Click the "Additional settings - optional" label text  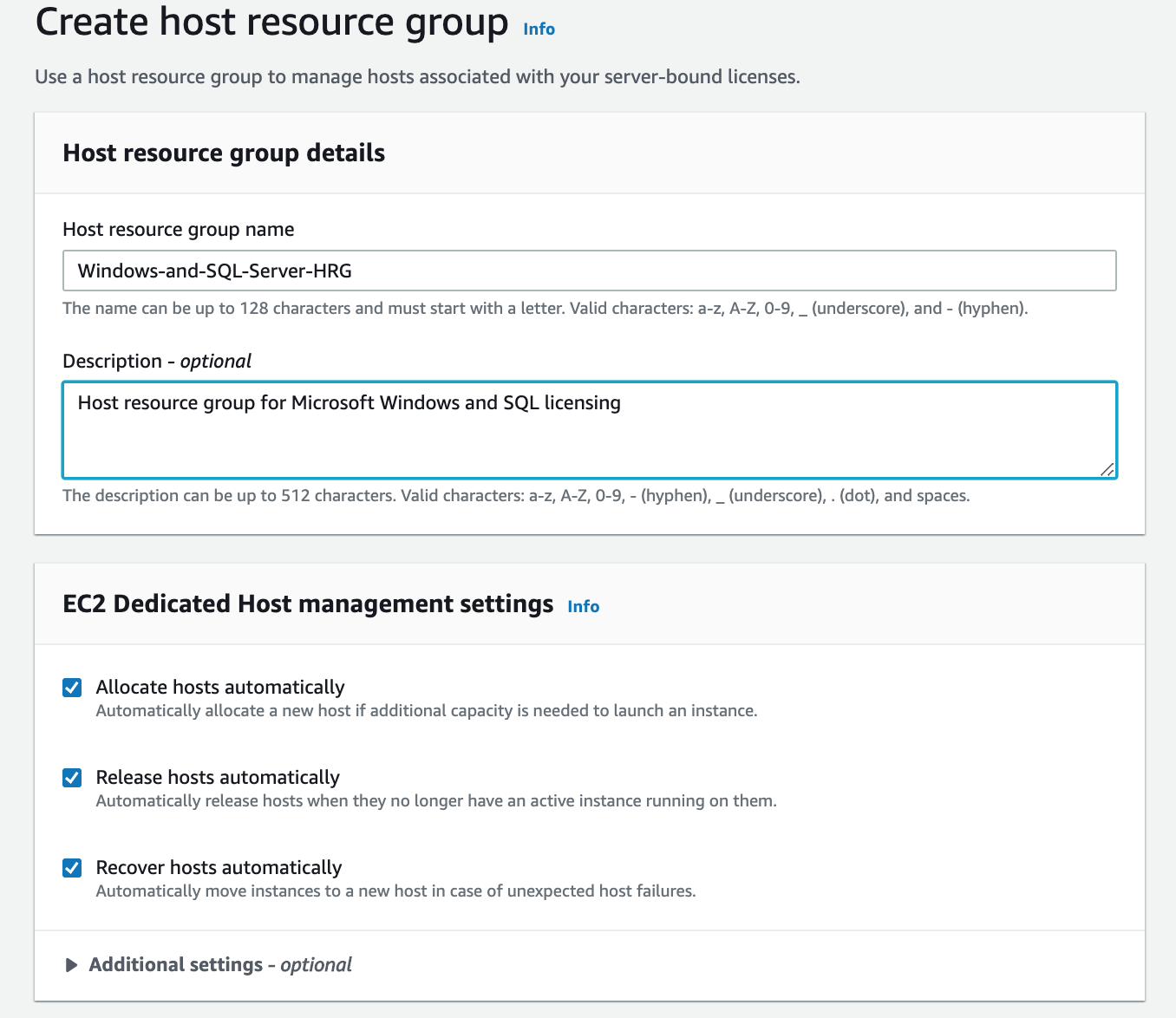tap(220, 965)
